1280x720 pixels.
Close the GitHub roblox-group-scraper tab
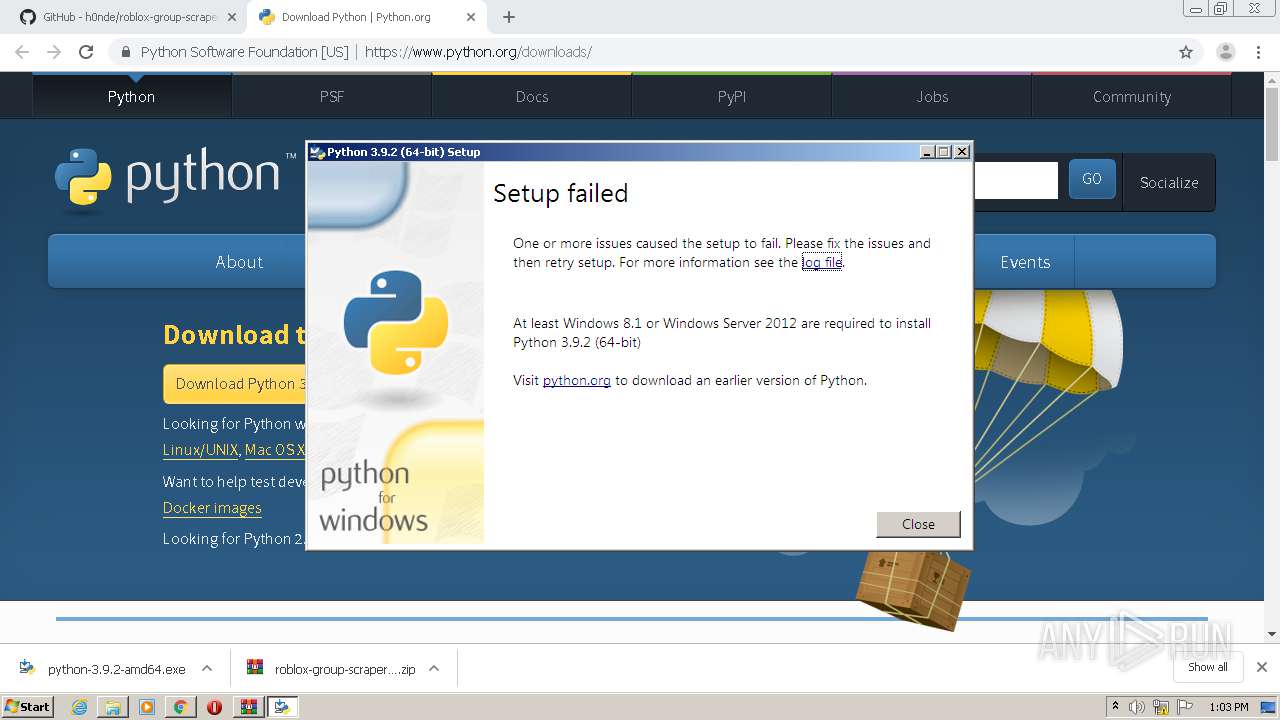[x=232, y=17]
